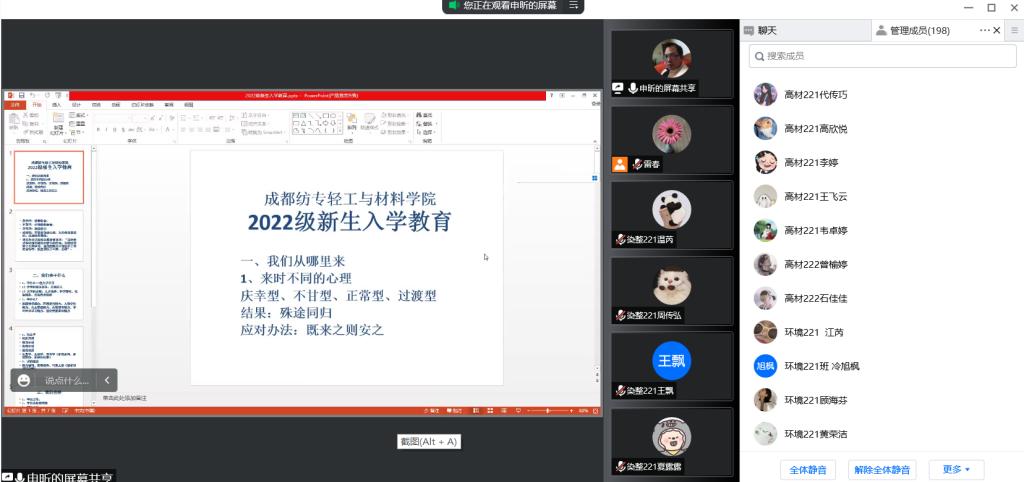The width and height of the screenshot is (1024, 482).
Task: Open the 更多 dropdown menu
Action: point(956,469)
